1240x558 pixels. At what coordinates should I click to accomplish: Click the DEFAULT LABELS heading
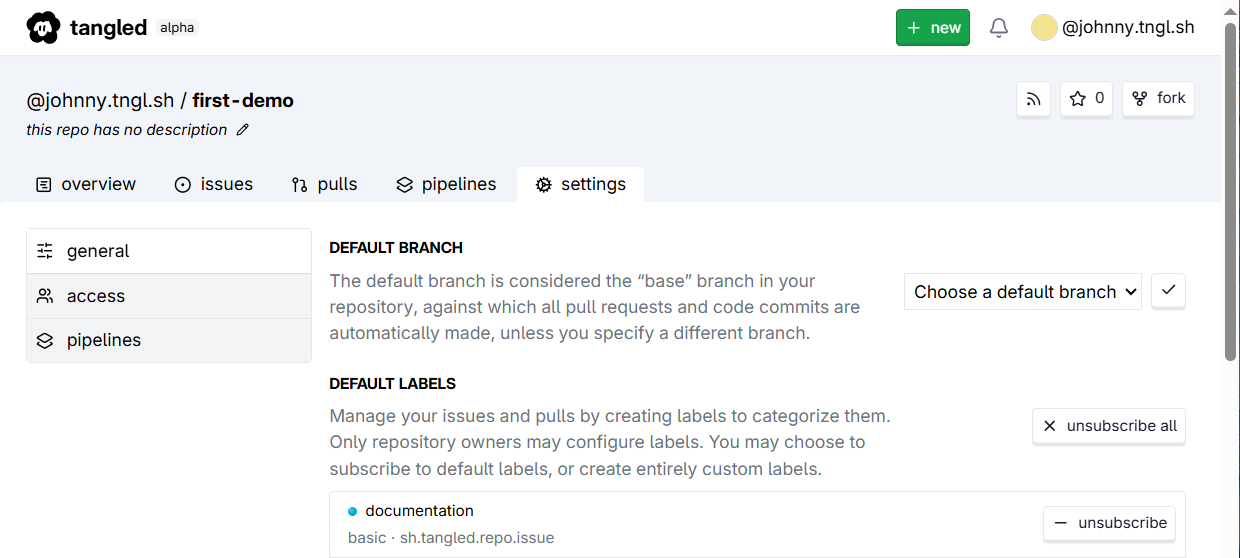(393, 384)
